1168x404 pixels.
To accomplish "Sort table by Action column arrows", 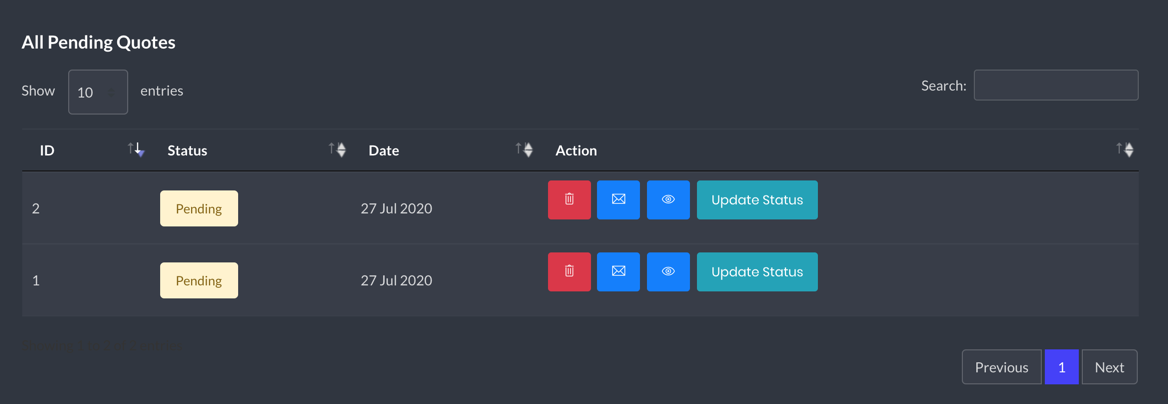I will (x=1124, y=150).
